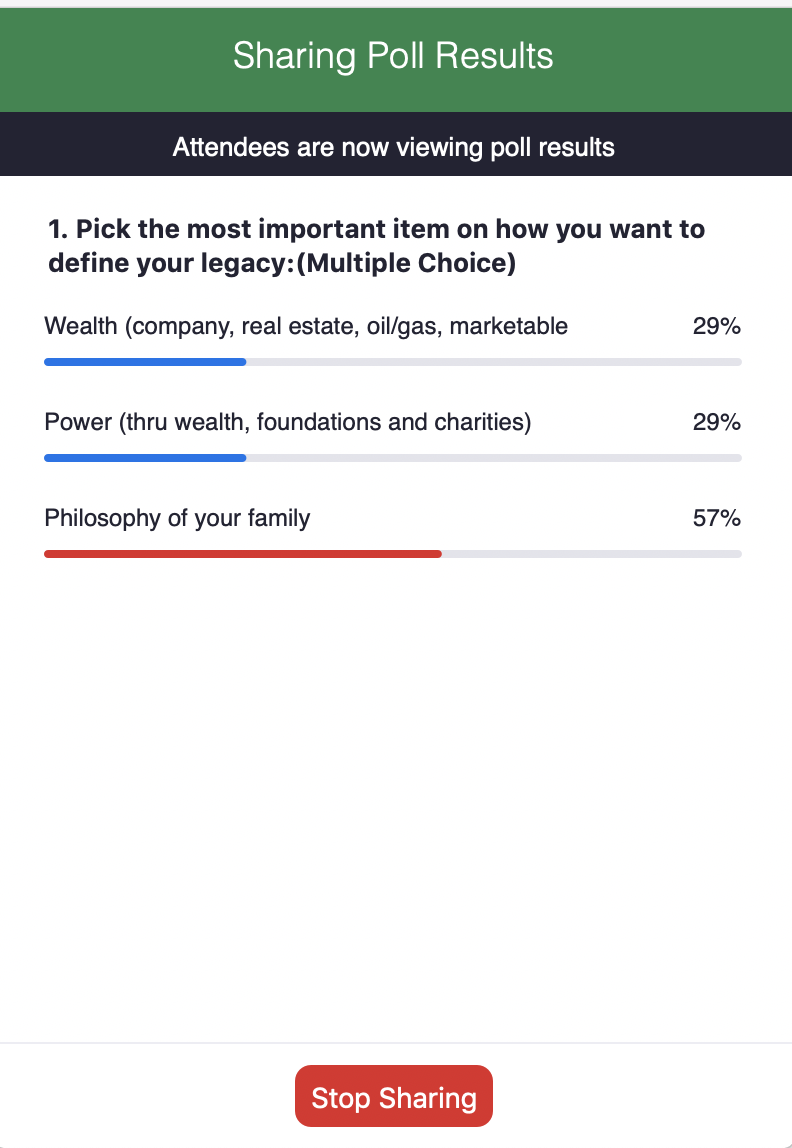
Task: Click the 29% value beside the Power option
Action: click(716, 422)
